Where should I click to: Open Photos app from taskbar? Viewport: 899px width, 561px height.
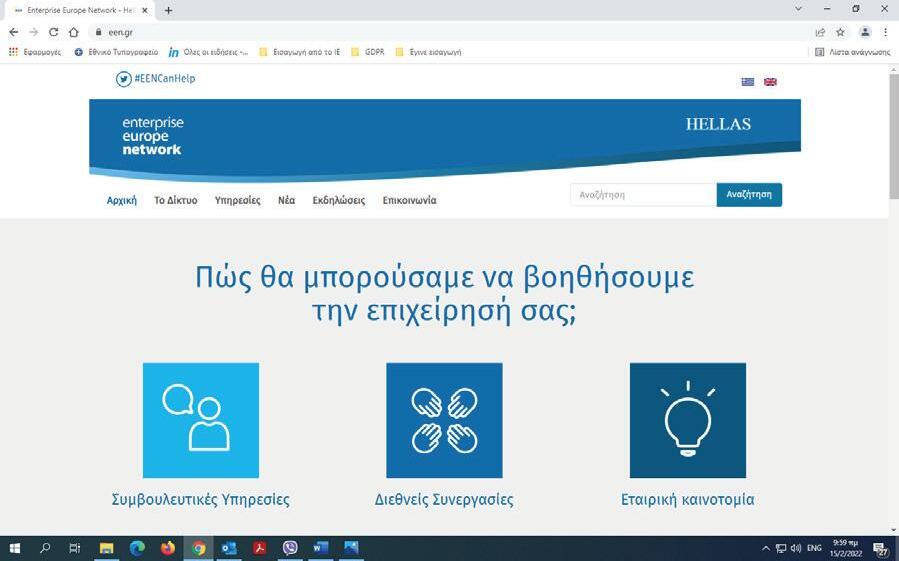pyautogui.click(x=351, y=548)
